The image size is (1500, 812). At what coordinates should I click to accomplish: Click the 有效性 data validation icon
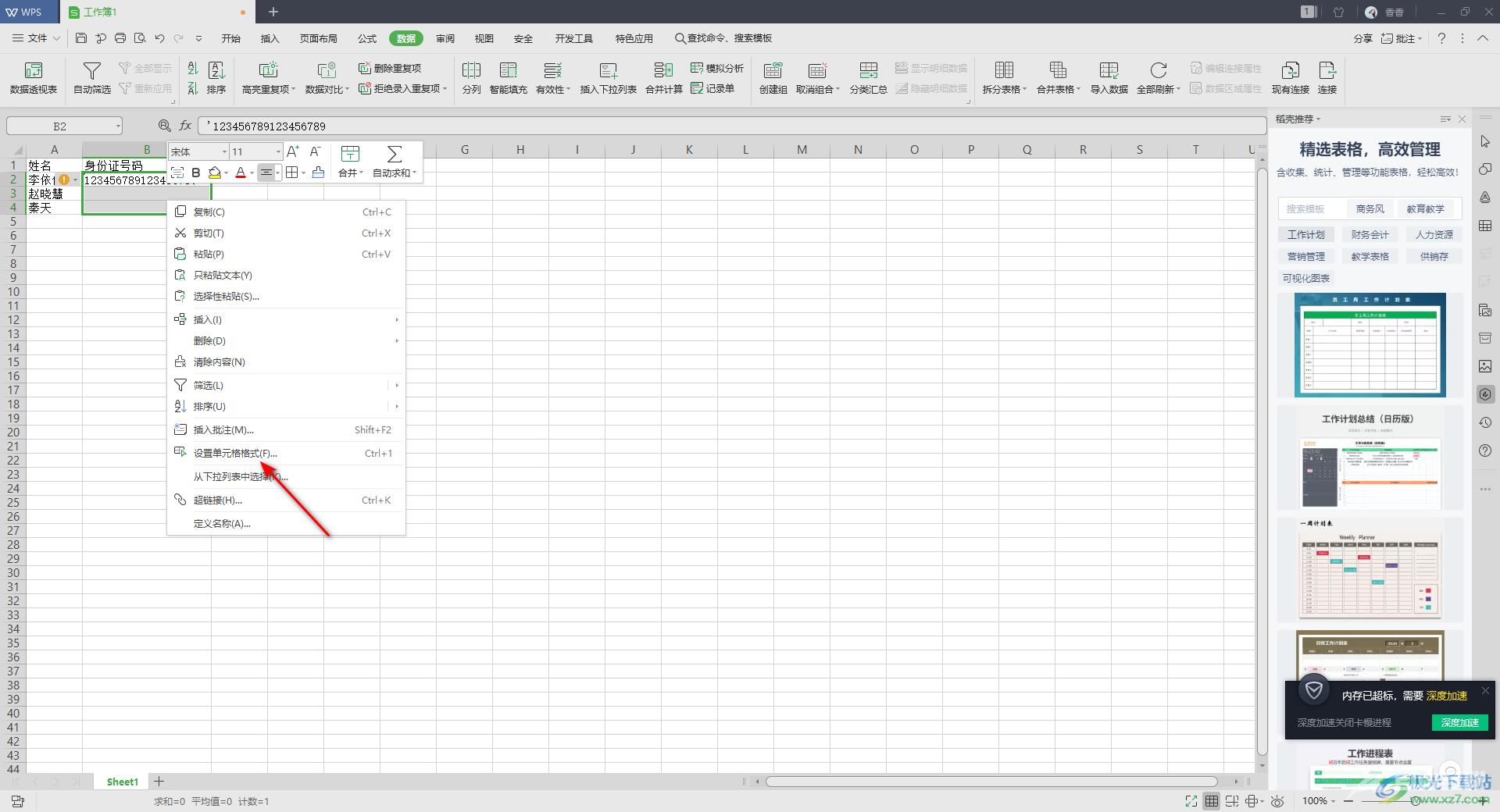point(552,70)
